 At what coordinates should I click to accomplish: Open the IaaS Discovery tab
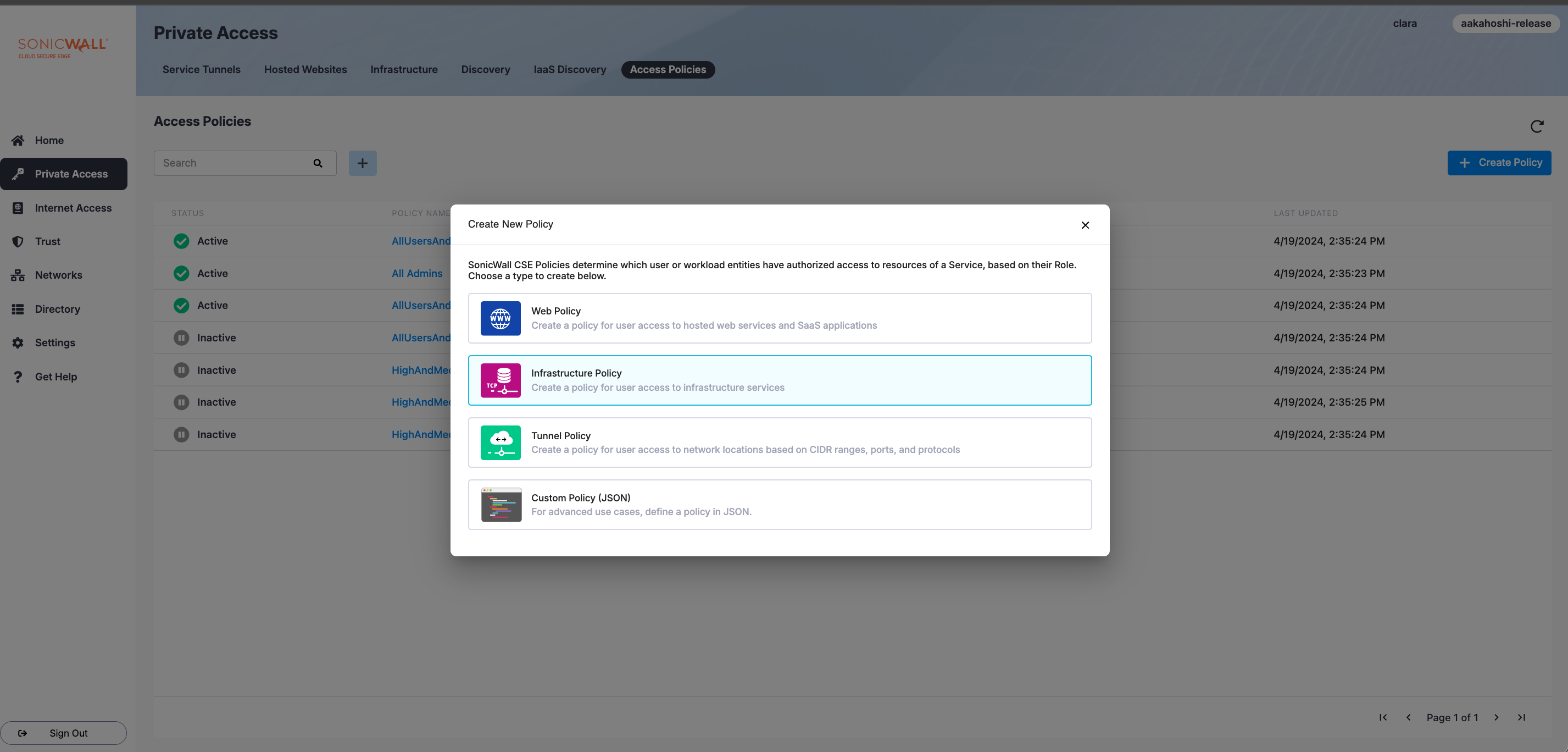[x=569, y=69]
